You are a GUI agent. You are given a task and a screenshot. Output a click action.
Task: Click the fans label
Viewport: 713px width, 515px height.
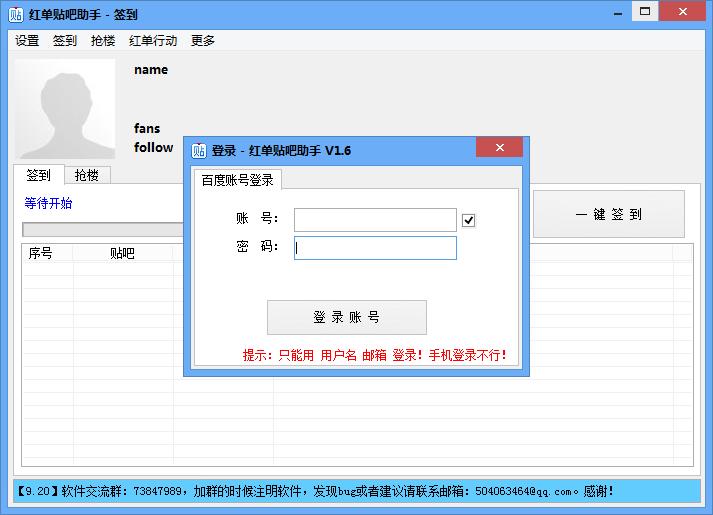click(147, 128)
